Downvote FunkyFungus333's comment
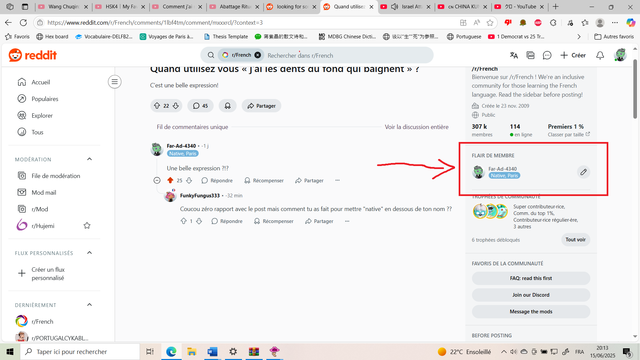640x360 pixels. coord(199,221)
